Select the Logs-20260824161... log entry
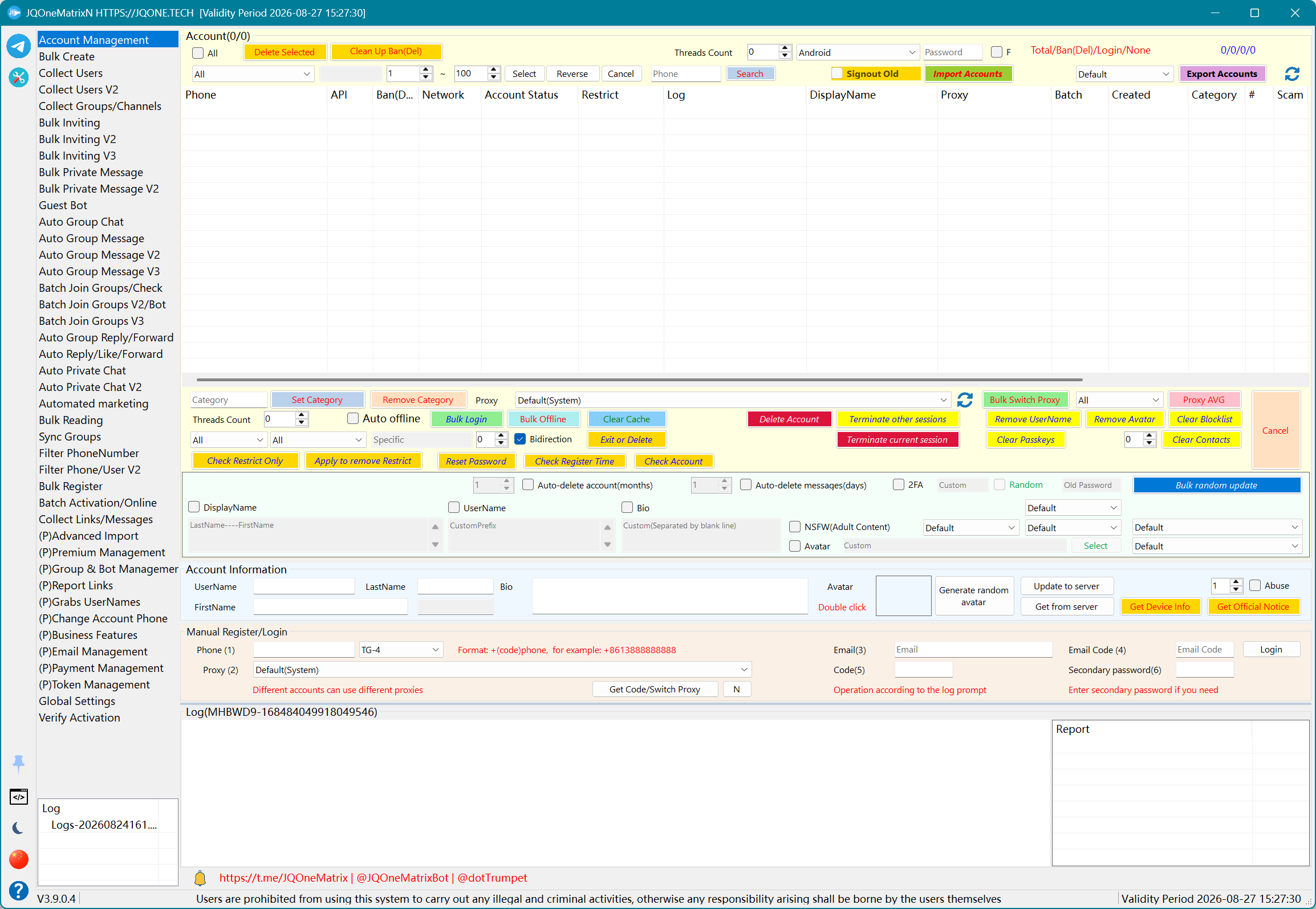 point(104,825)
